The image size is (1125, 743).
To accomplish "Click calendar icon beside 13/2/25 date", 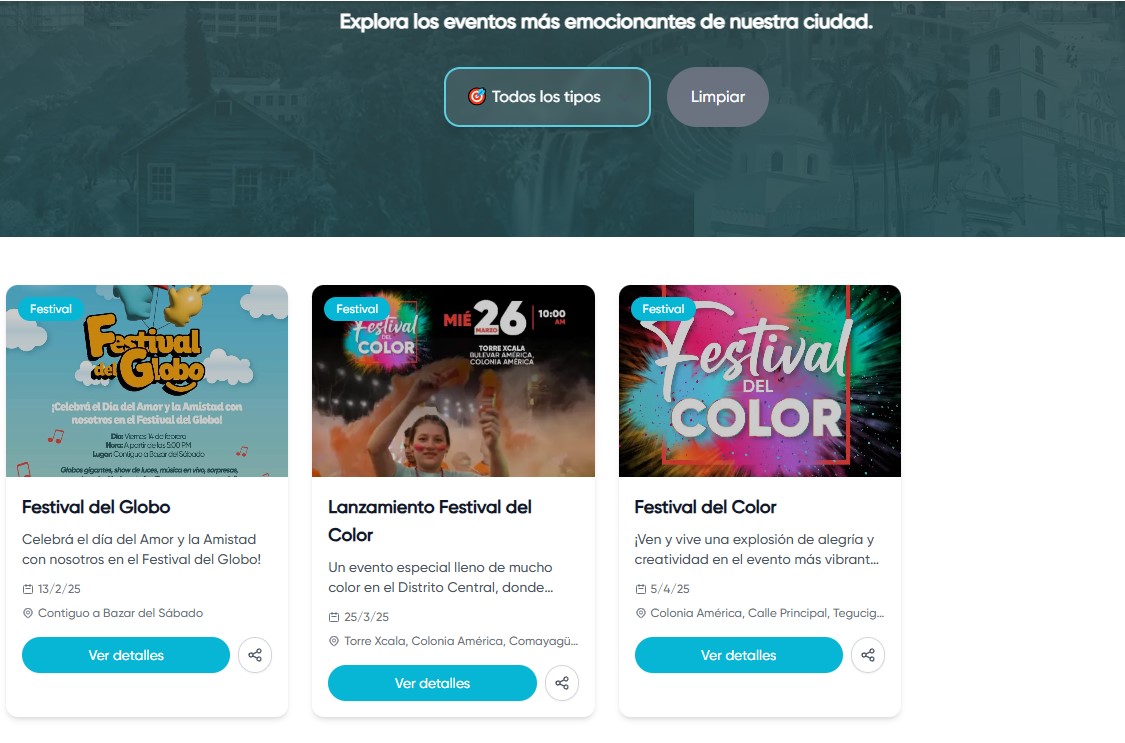I will [28, 589].
